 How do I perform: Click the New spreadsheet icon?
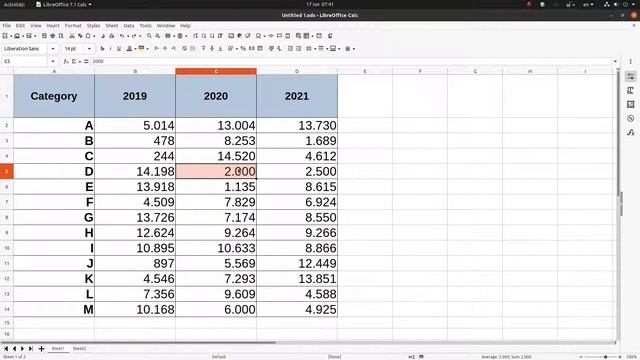(5, 36)
